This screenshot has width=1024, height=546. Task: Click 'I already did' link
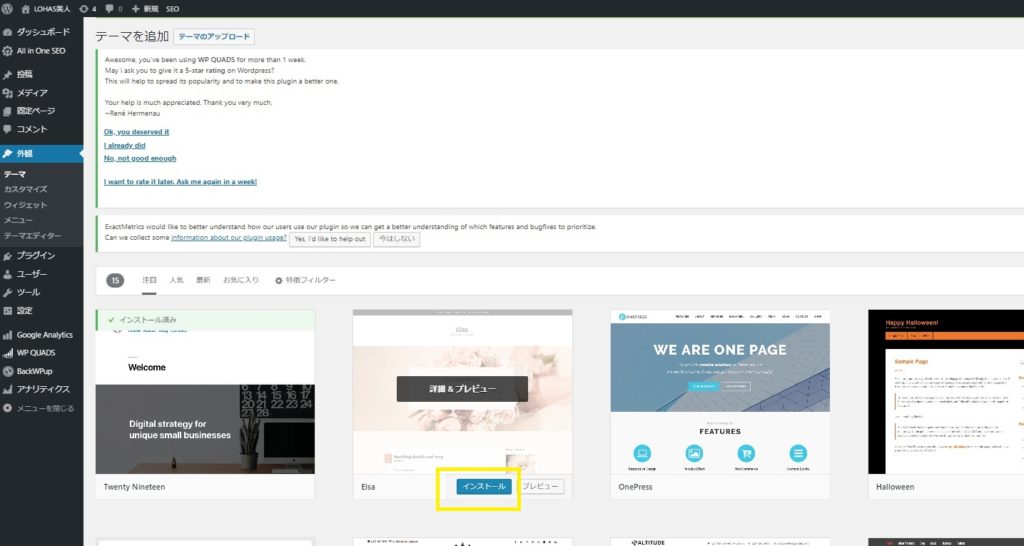125,146
